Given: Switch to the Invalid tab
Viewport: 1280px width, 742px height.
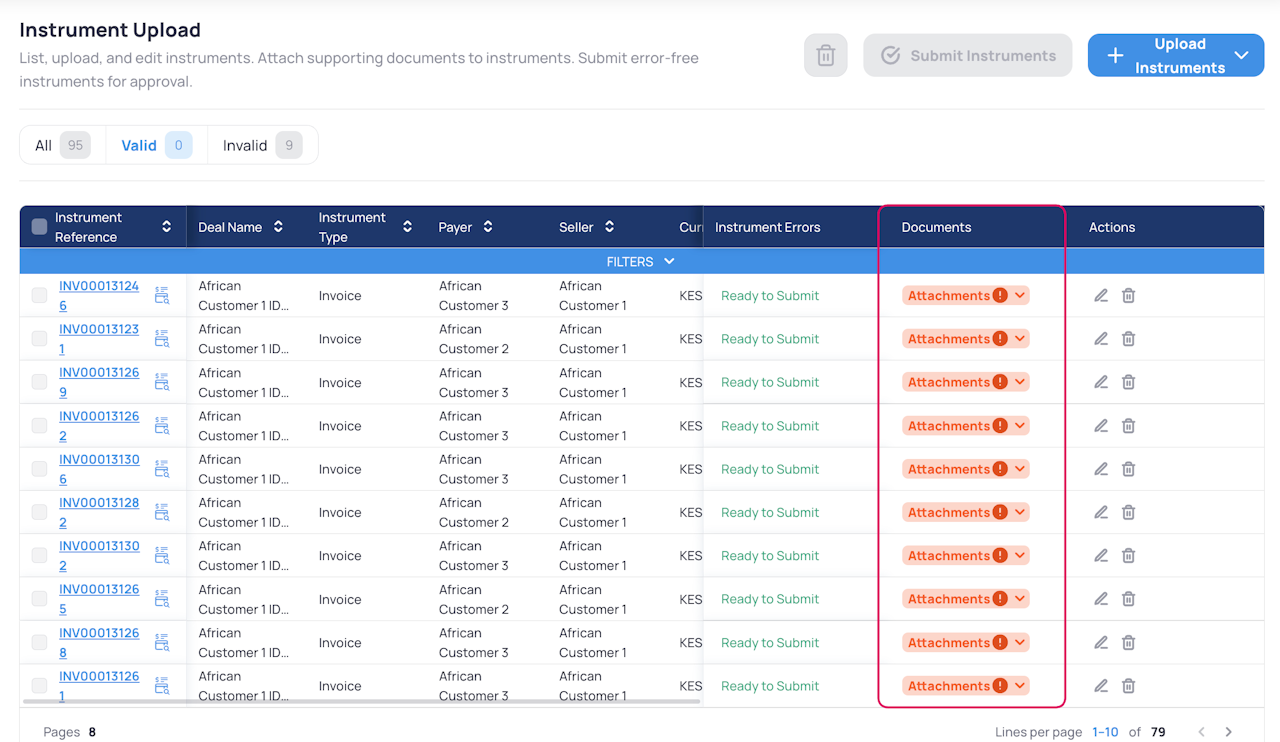Looking at the screenshot, I should pos(261,146).
